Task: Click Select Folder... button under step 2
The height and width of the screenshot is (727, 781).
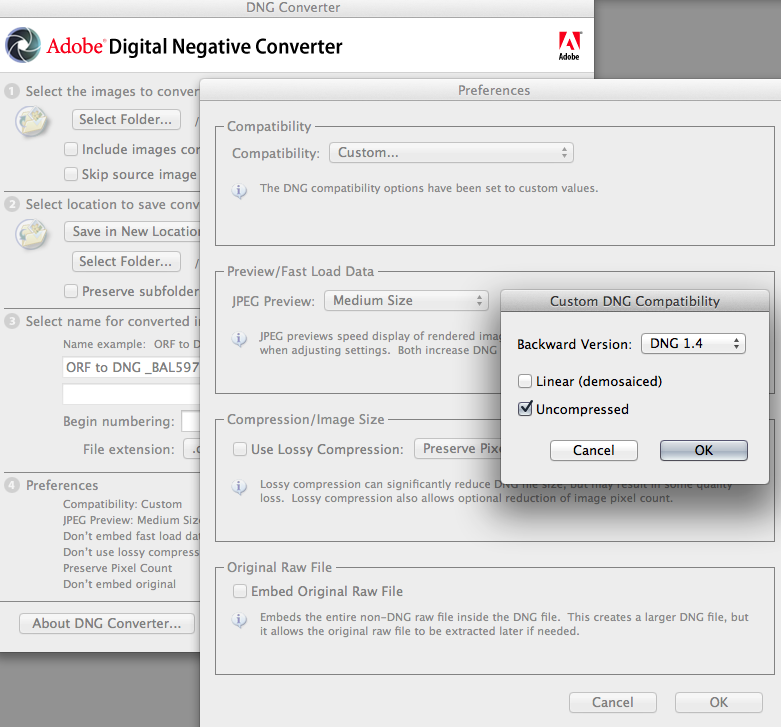Action: [126, 261]
